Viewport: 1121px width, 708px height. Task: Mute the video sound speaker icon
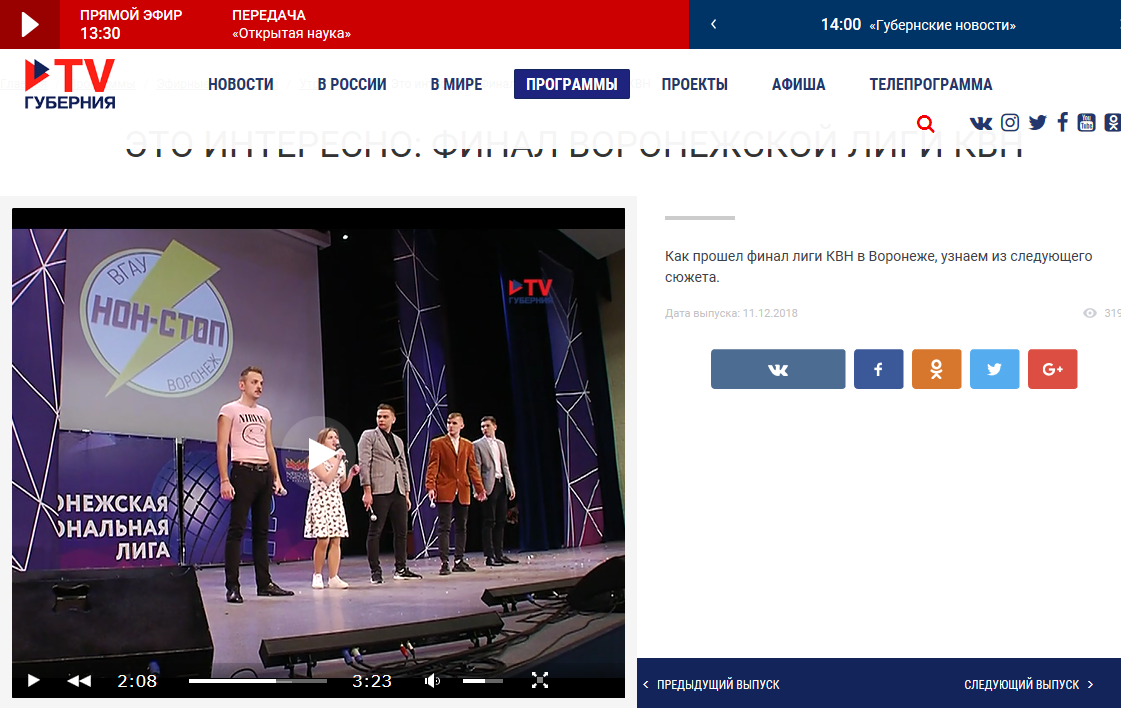[432, 681]
